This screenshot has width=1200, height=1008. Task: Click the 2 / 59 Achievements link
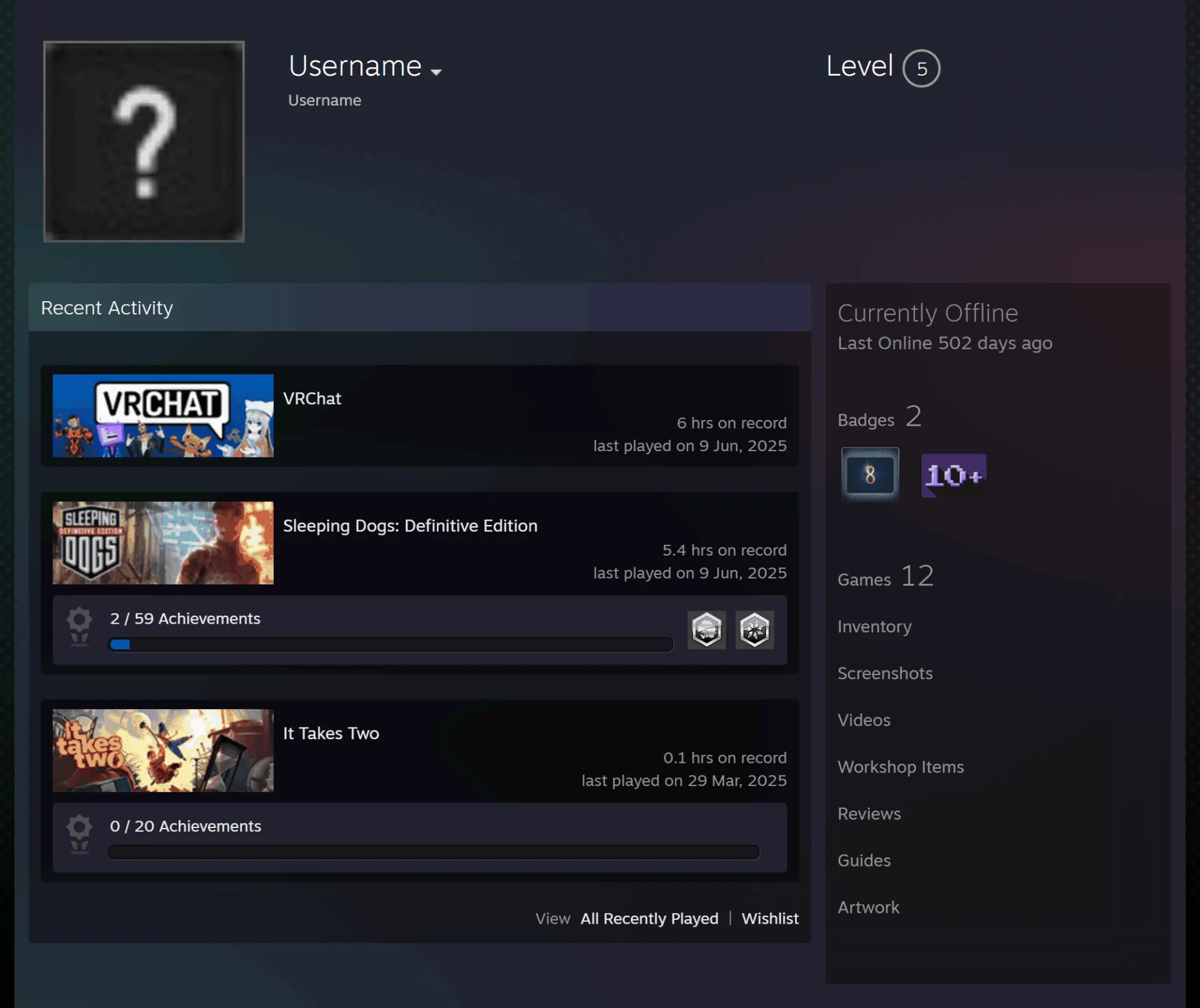[185, 619]
